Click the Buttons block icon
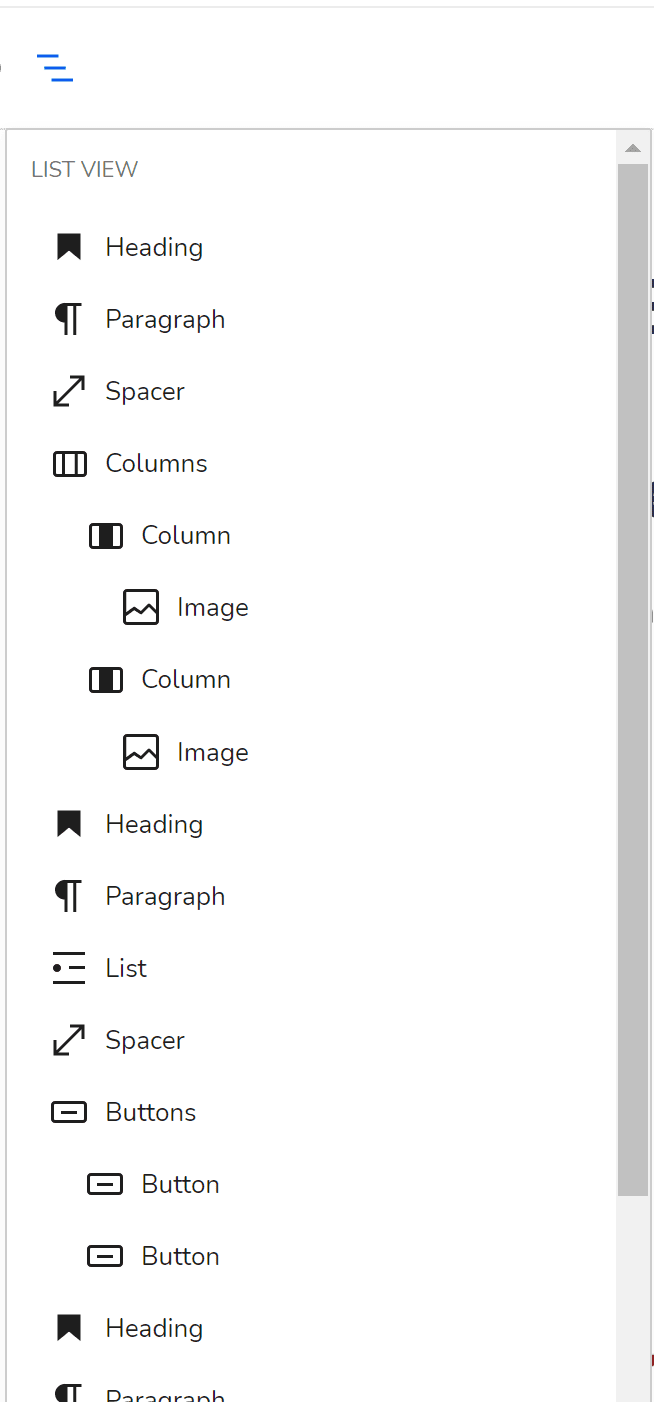The width and height of the screenshot is (654, 1402). (x=69, y=1112)
